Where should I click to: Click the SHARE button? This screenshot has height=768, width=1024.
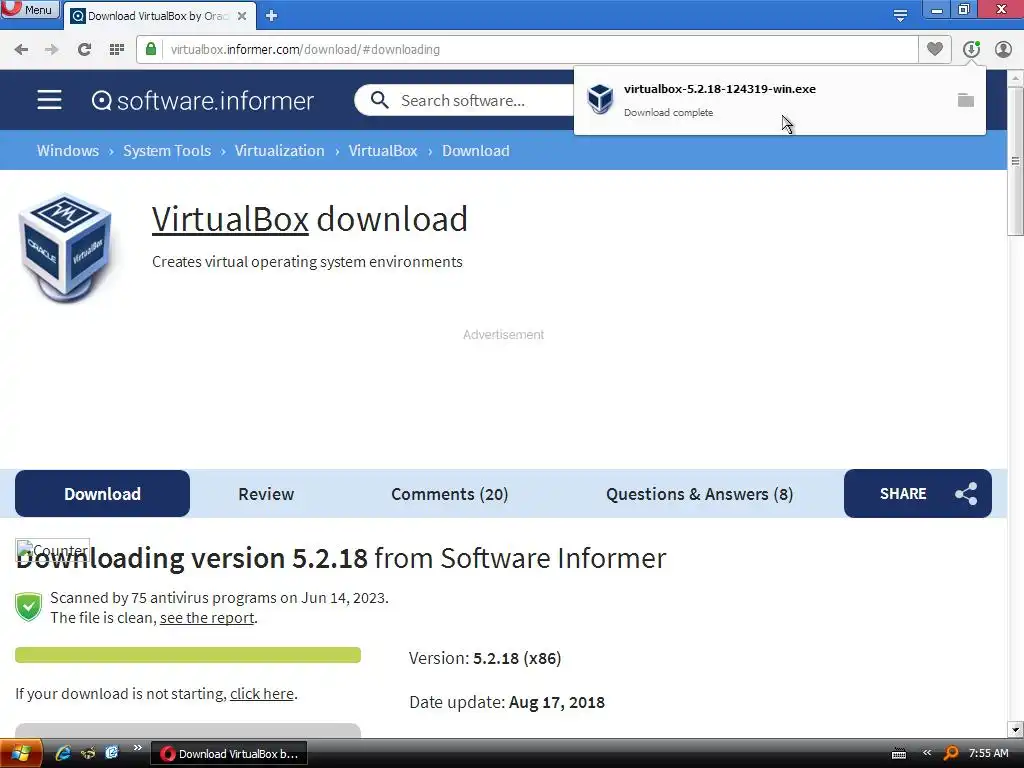point(918,494)
